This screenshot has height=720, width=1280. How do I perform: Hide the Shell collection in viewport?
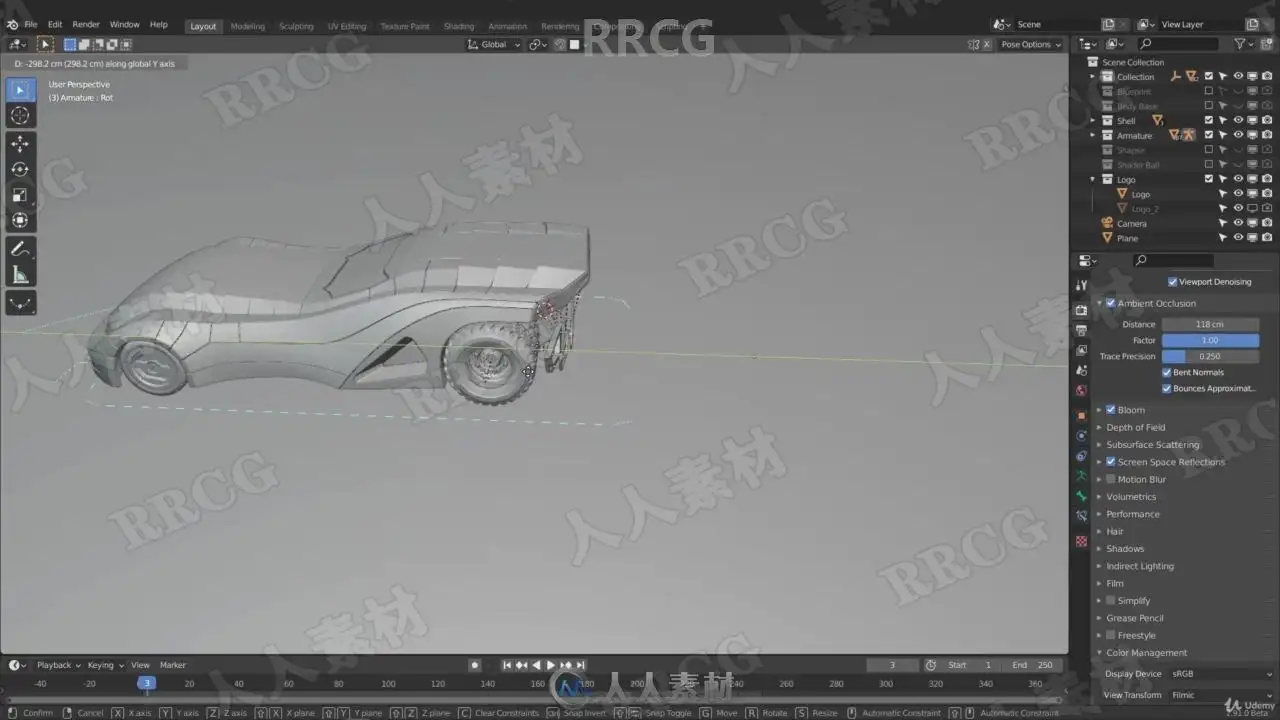(1238, 120)
